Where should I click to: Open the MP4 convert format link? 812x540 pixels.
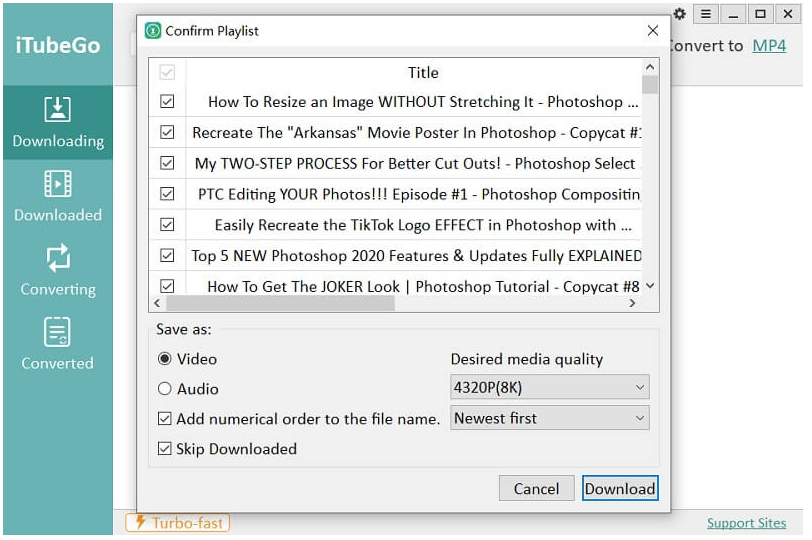point(769,46)
